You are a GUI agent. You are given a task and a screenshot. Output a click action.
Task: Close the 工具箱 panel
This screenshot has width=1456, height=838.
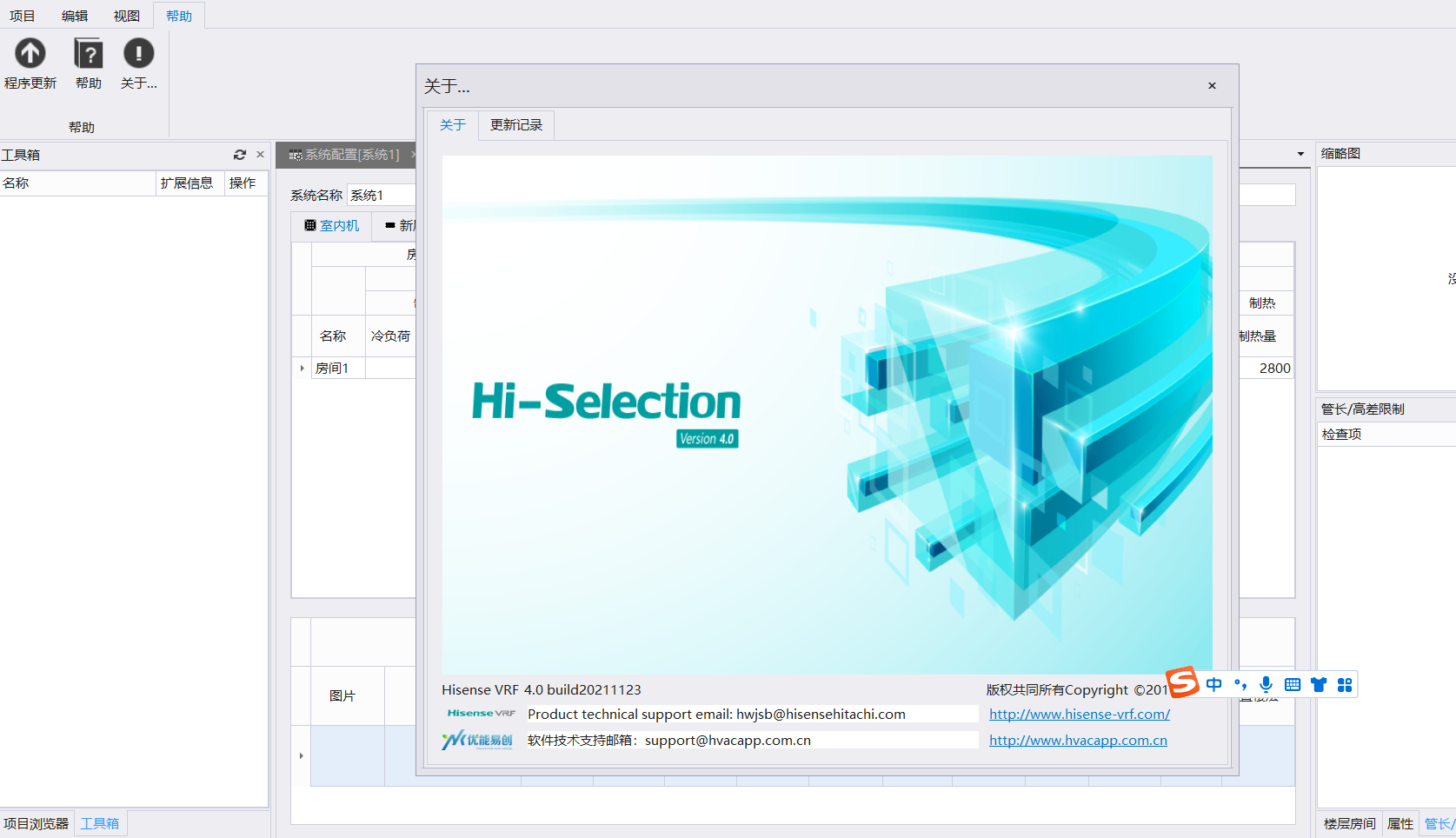(260, 155)
